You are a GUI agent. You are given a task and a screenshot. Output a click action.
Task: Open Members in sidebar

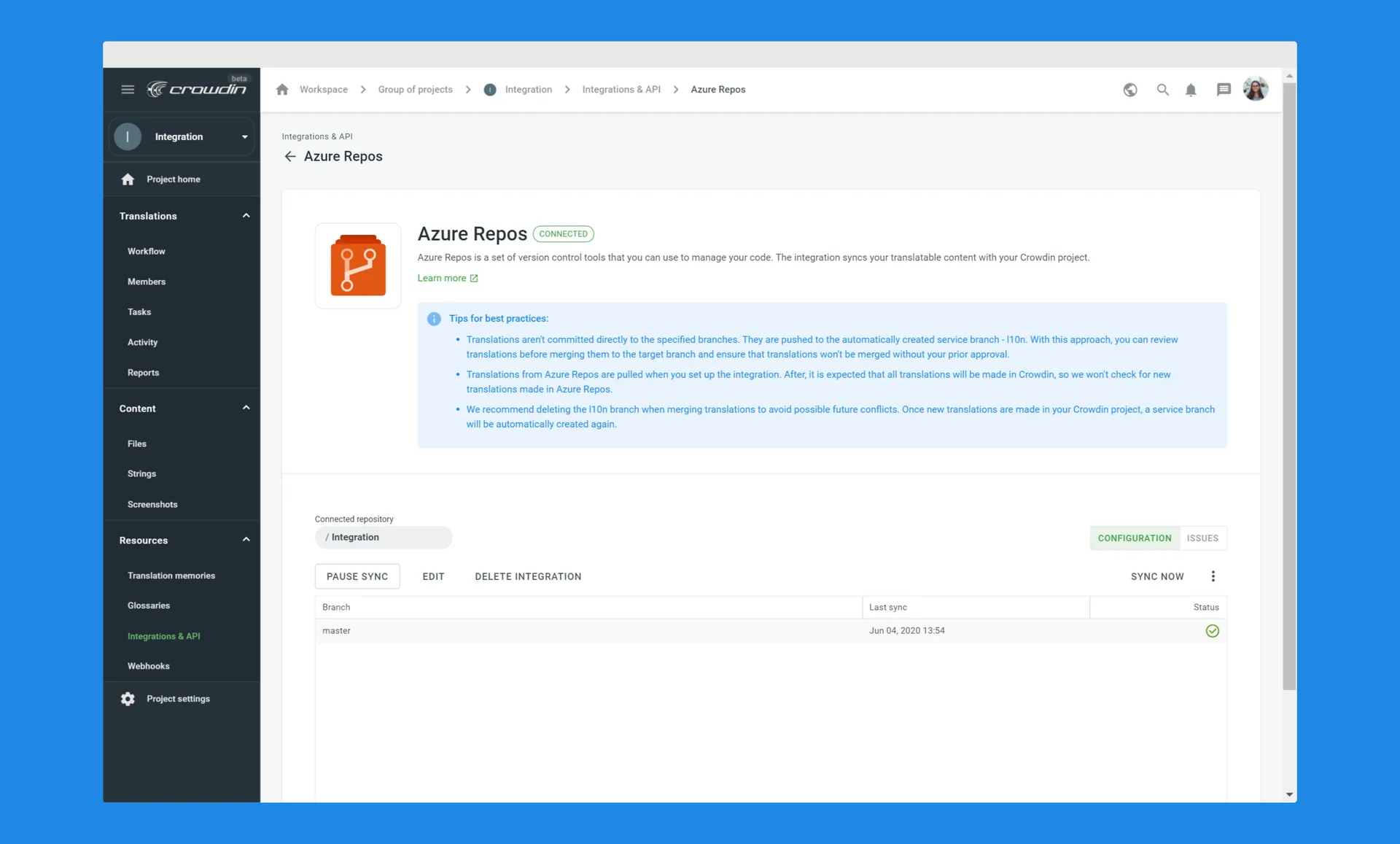click(x=147, y=282)
